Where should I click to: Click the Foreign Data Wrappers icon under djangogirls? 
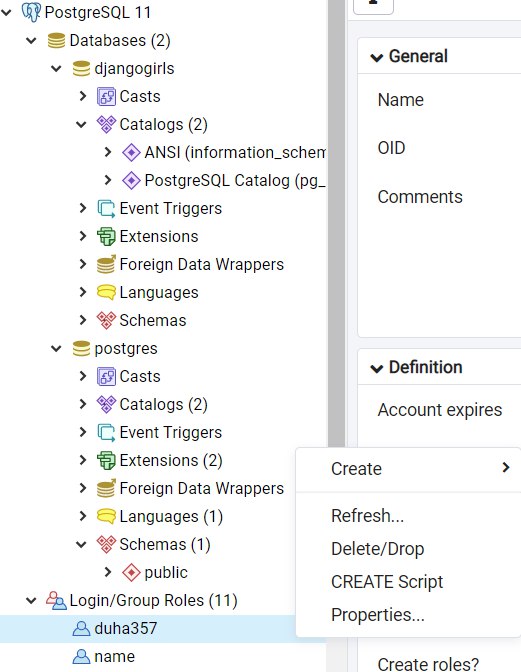click(106, 264)
